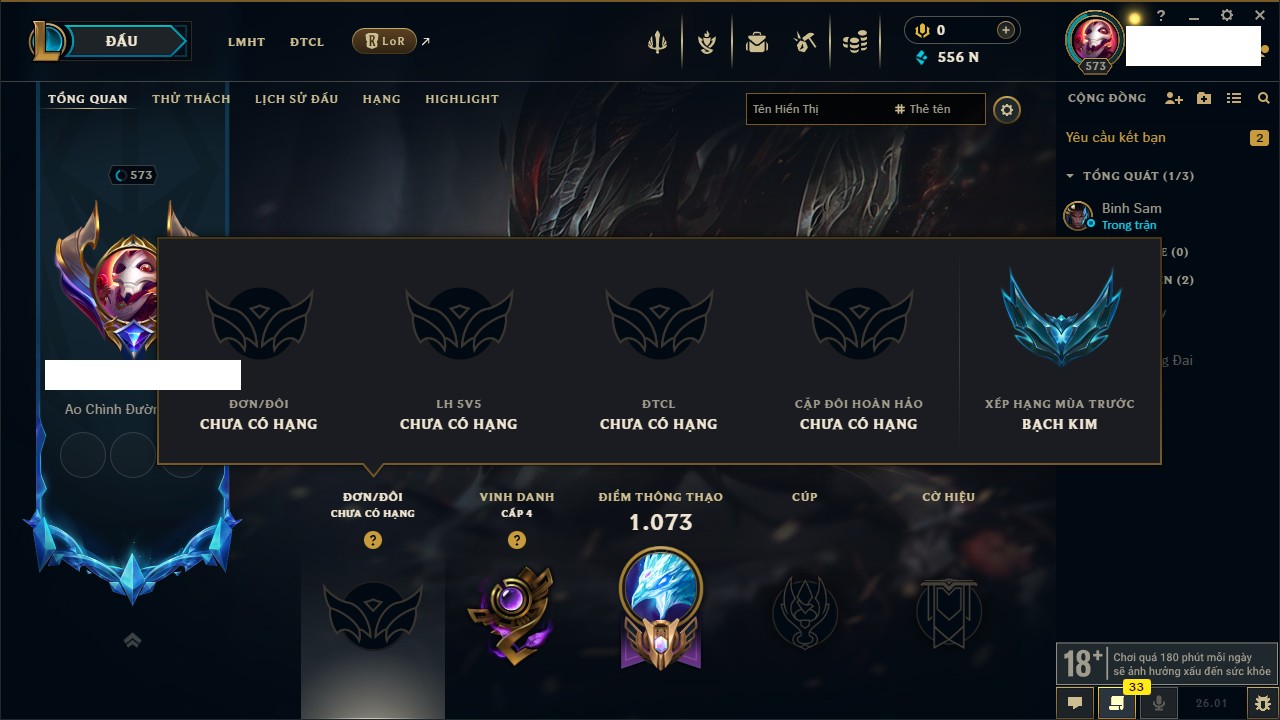
Task: Open the Loot crafting icon
Action: 805,42
